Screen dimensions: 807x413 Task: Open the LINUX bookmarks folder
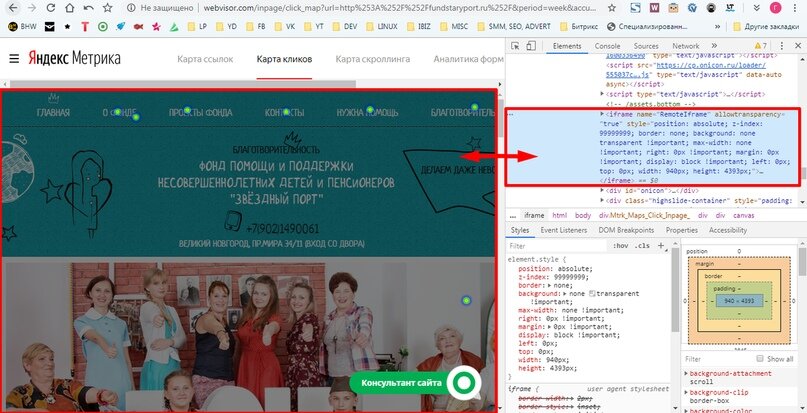point(381,26)
